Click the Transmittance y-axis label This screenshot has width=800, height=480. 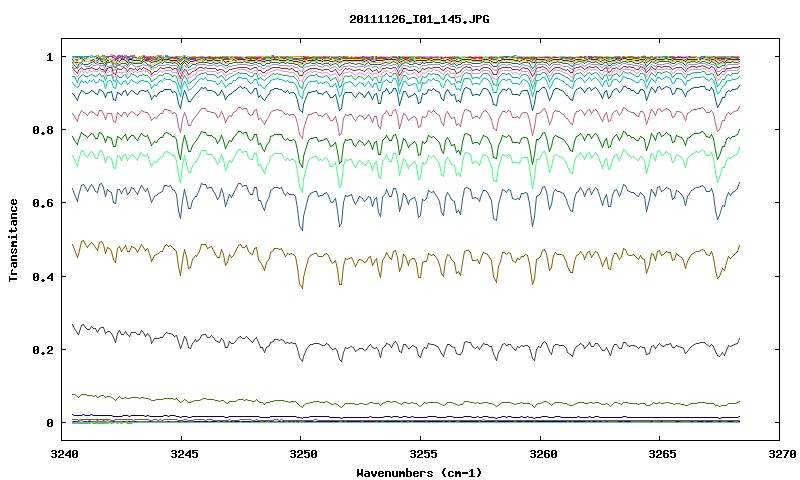click(14, 240)
